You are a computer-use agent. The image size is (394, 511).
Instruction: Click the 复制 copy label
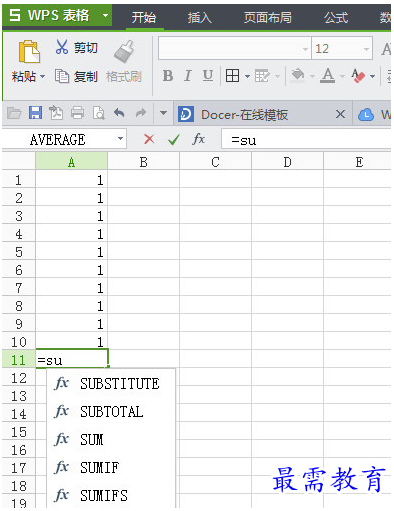(86, 77)
